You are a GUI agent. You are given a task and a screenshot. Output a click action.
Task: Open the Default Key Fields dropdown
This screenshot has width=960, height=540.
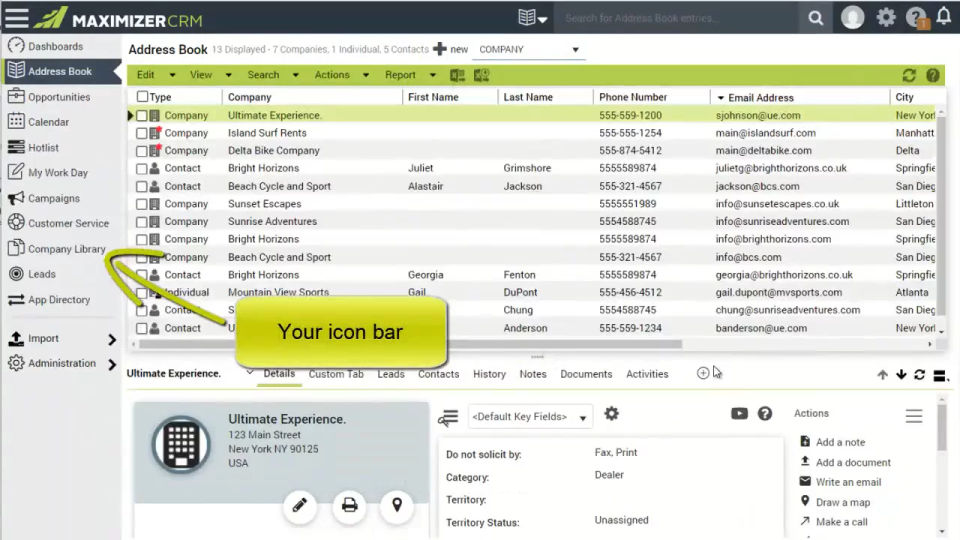[x=530, y=417]
